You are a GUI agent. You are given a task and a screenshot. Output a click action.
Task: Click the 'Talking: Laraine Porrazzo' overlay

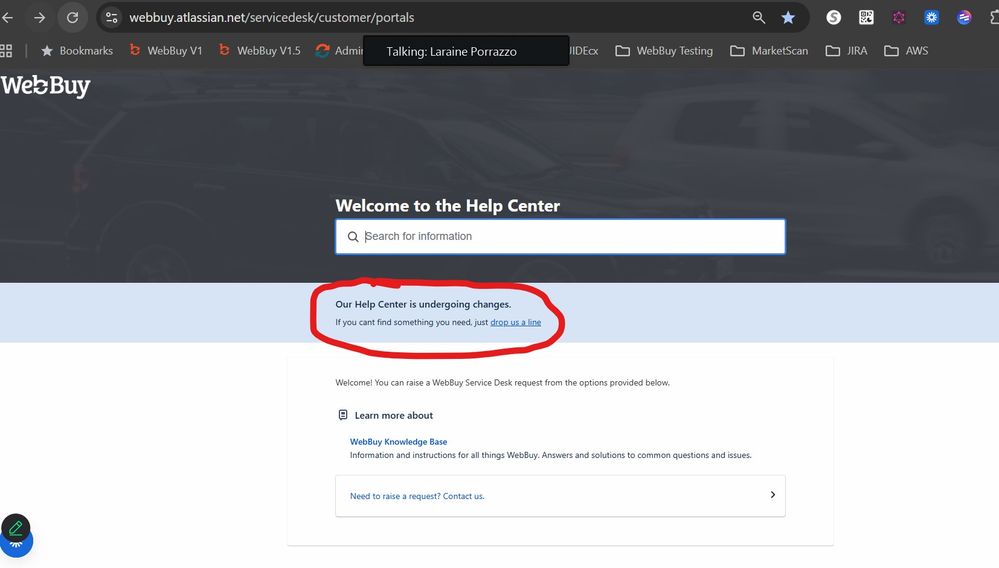466,51
